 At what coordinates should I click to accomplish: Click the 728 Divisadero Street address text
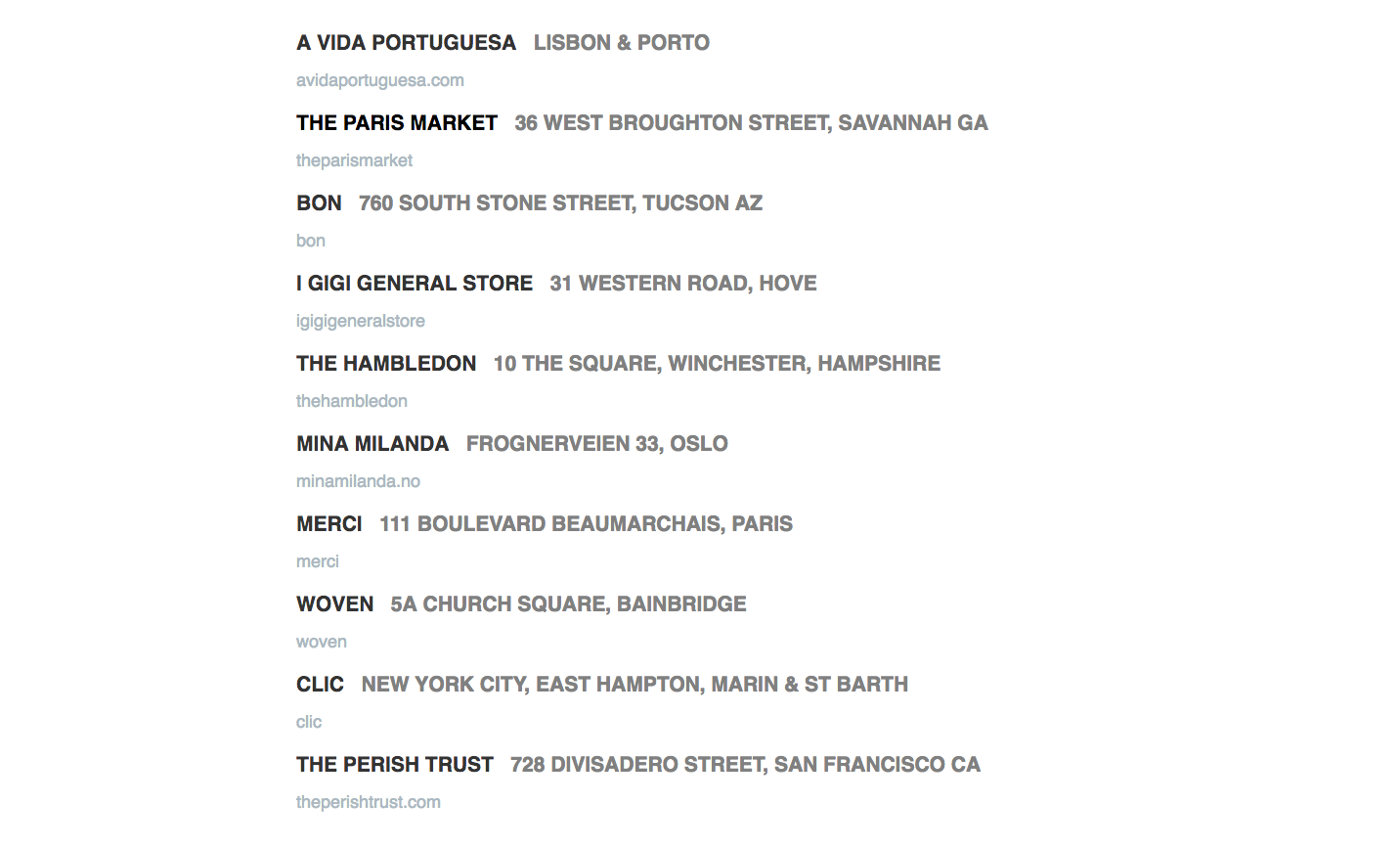tap(745, 765)
